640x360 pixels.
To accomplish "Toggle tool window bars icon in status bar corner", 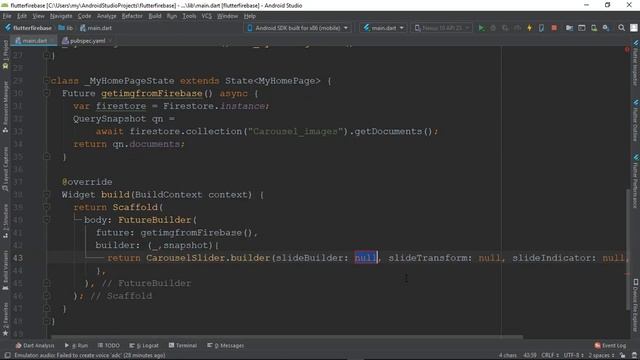I will click(7, 356).
